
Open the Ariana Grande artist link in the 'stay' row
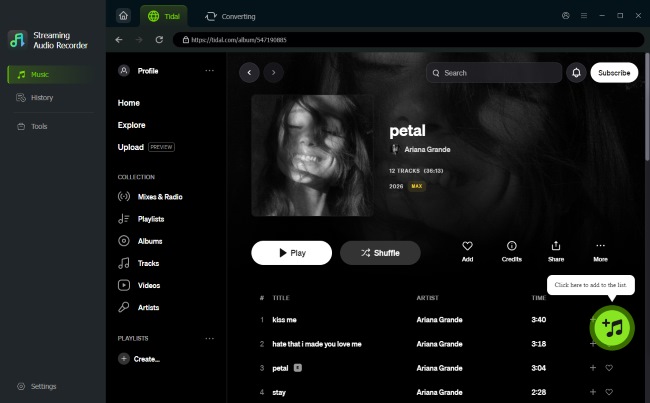point(439,392)
